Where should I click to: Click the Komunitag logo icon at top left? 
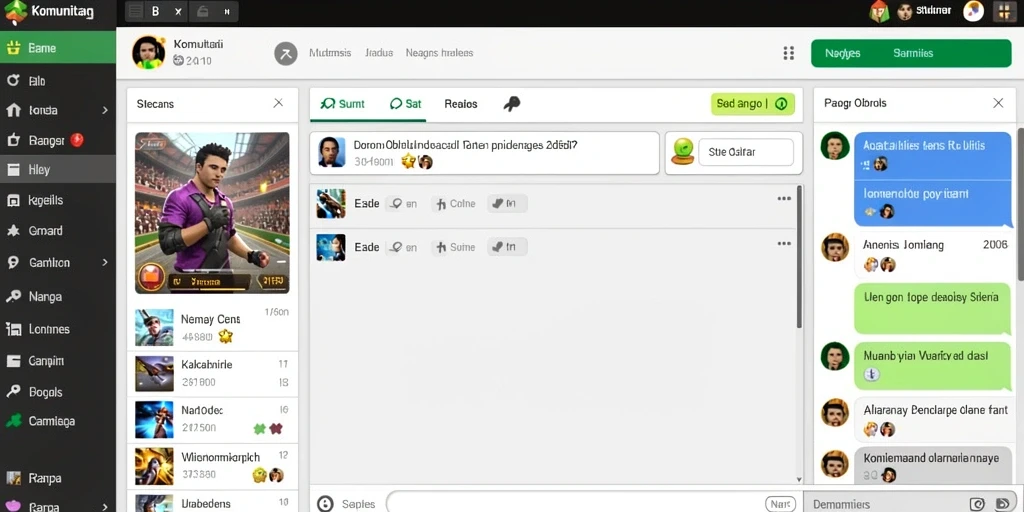point(16,12)
